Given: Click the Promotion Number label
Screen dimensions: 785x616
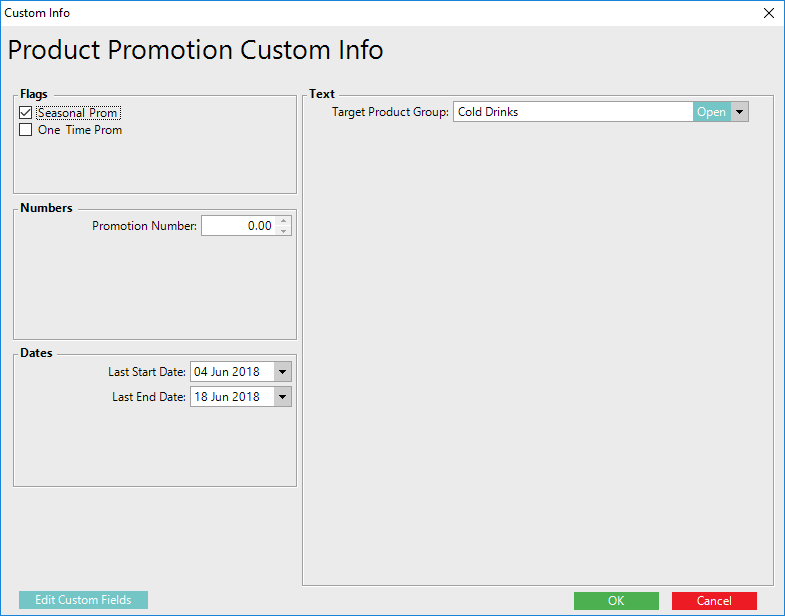Looking at the screenshot, I should pos(144,226).
